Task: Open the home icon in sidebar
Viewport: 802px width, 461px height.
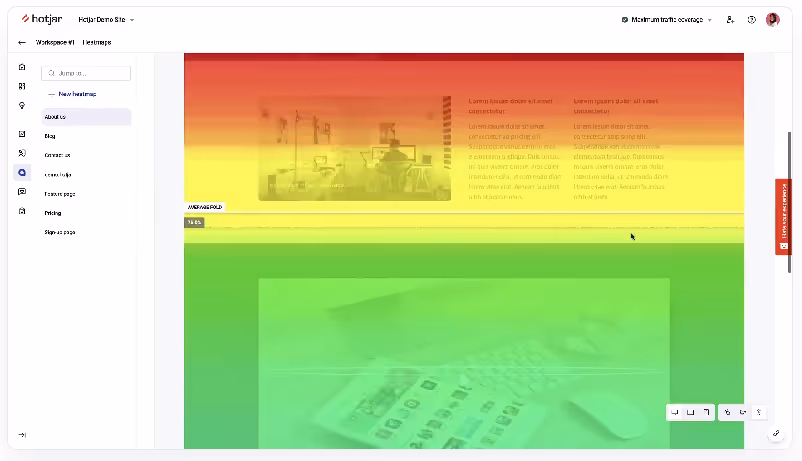Action: coord(22,67)
